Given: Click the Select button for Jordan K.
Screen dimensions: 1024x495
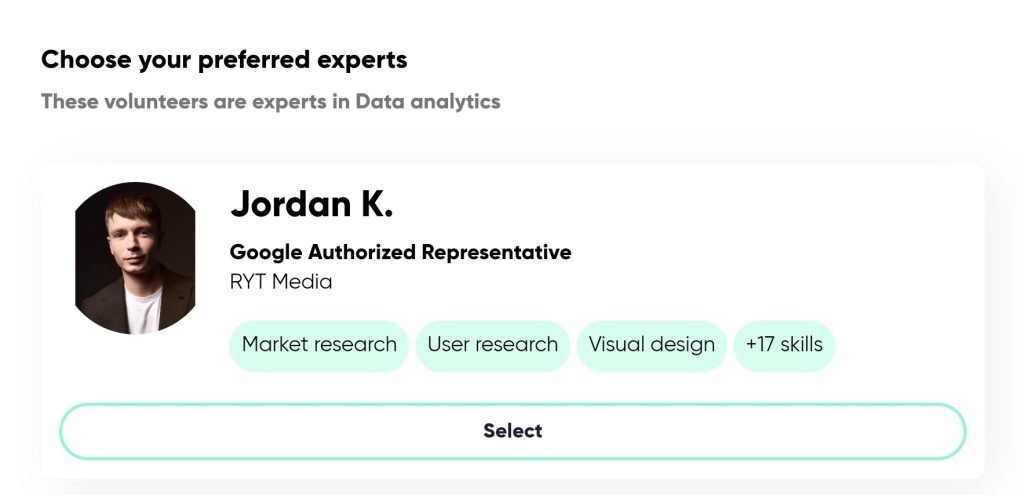Looking at the screenshot, I should [x=512, y=431].
